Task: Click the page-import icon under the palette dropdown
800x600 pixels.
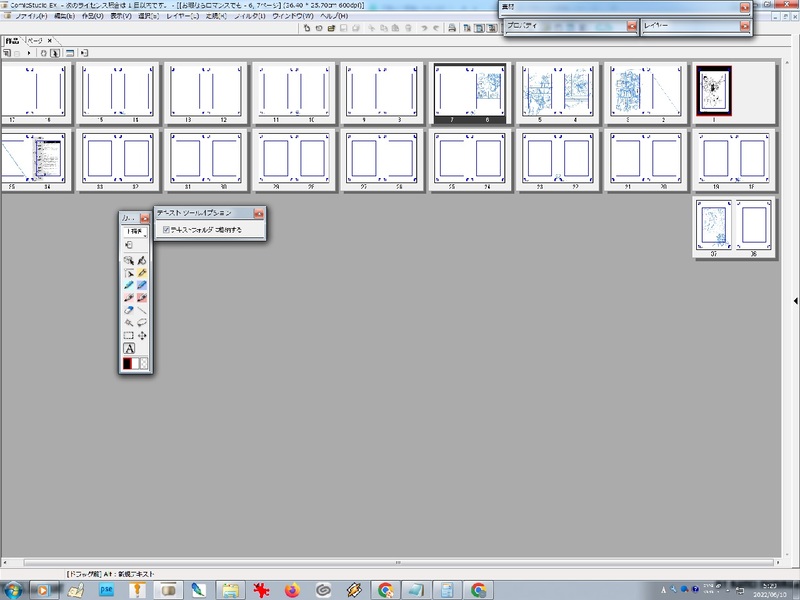Action: coord(129,245)
